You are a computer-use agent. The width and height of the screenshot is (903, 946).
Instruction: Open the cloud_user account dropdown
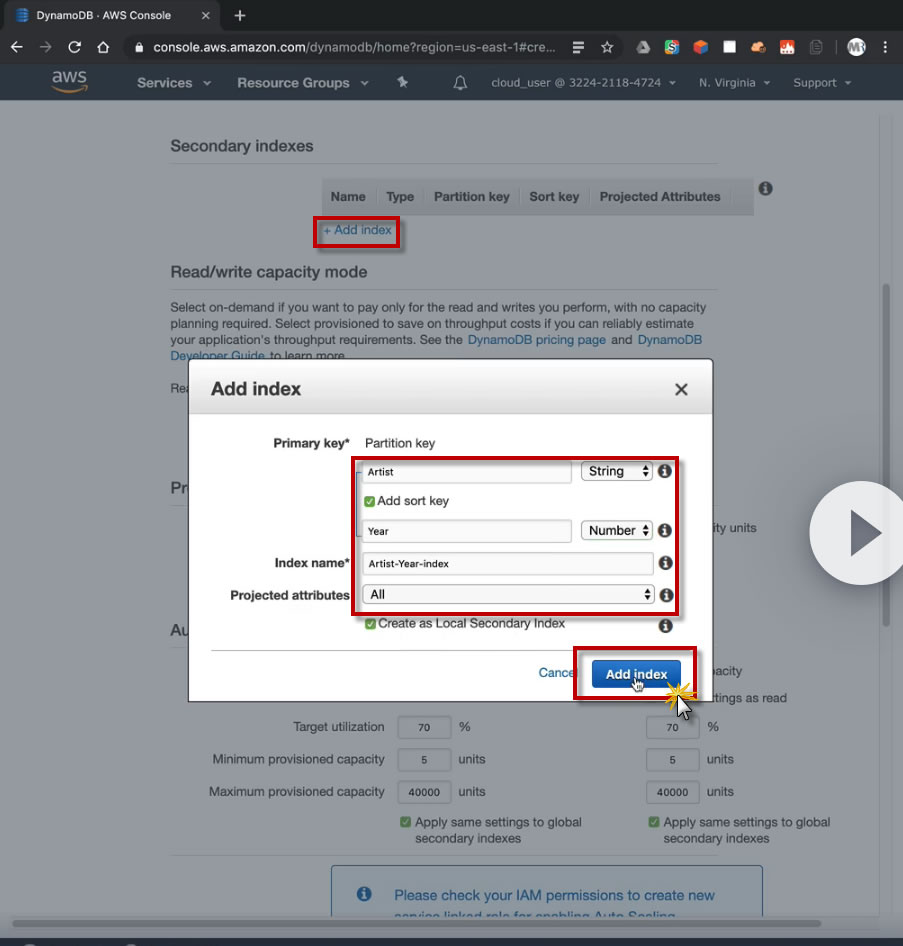pyautogui.click(x=583, y=83)
